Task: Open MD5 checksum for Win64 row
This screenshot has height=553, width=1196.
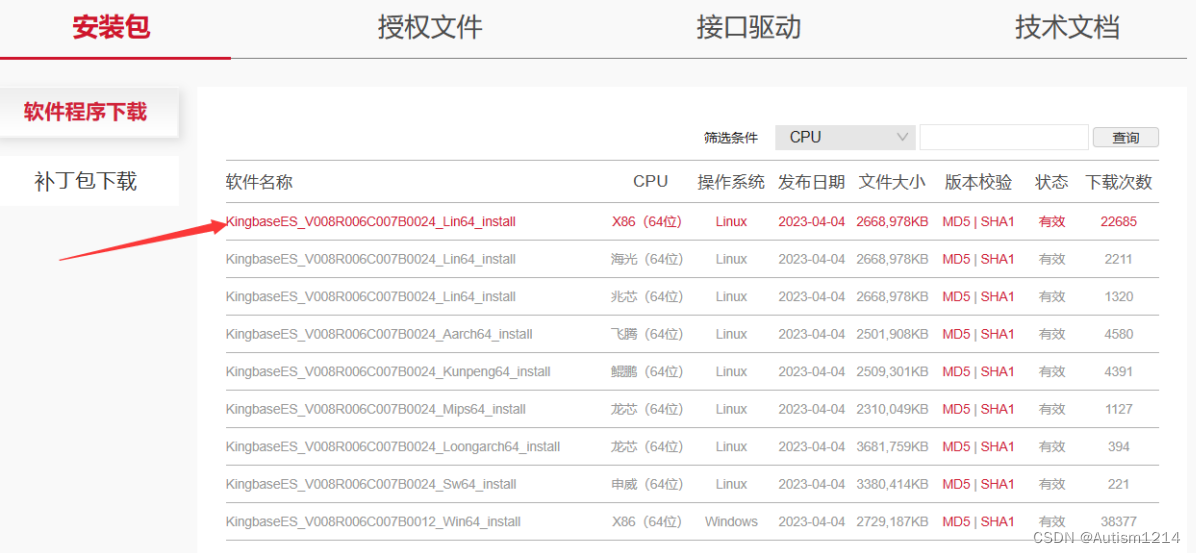Action: pyautogui.click(x=956, y=522)
